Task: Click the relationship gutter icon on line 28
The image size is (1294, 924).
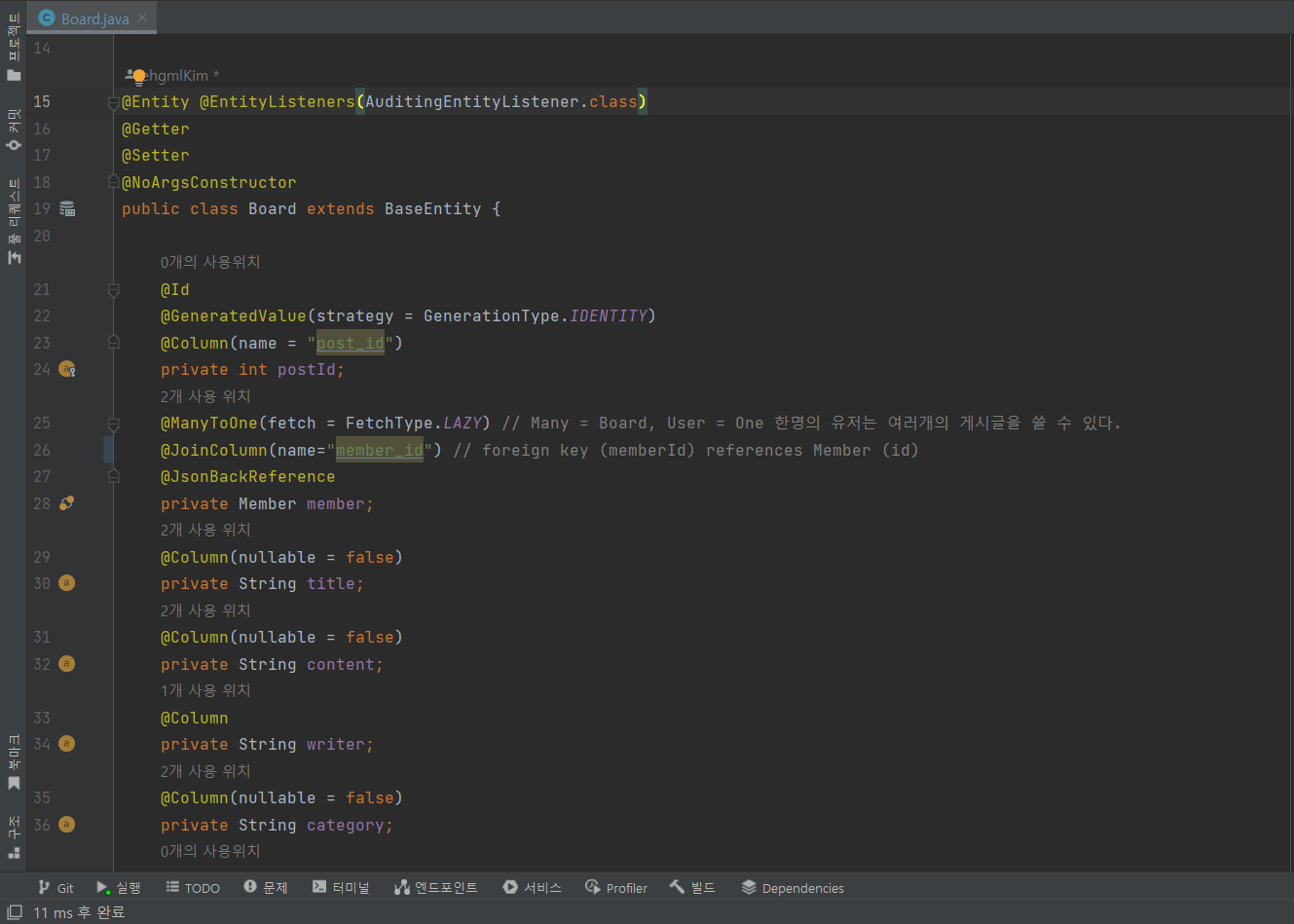Action: [67, 503]
